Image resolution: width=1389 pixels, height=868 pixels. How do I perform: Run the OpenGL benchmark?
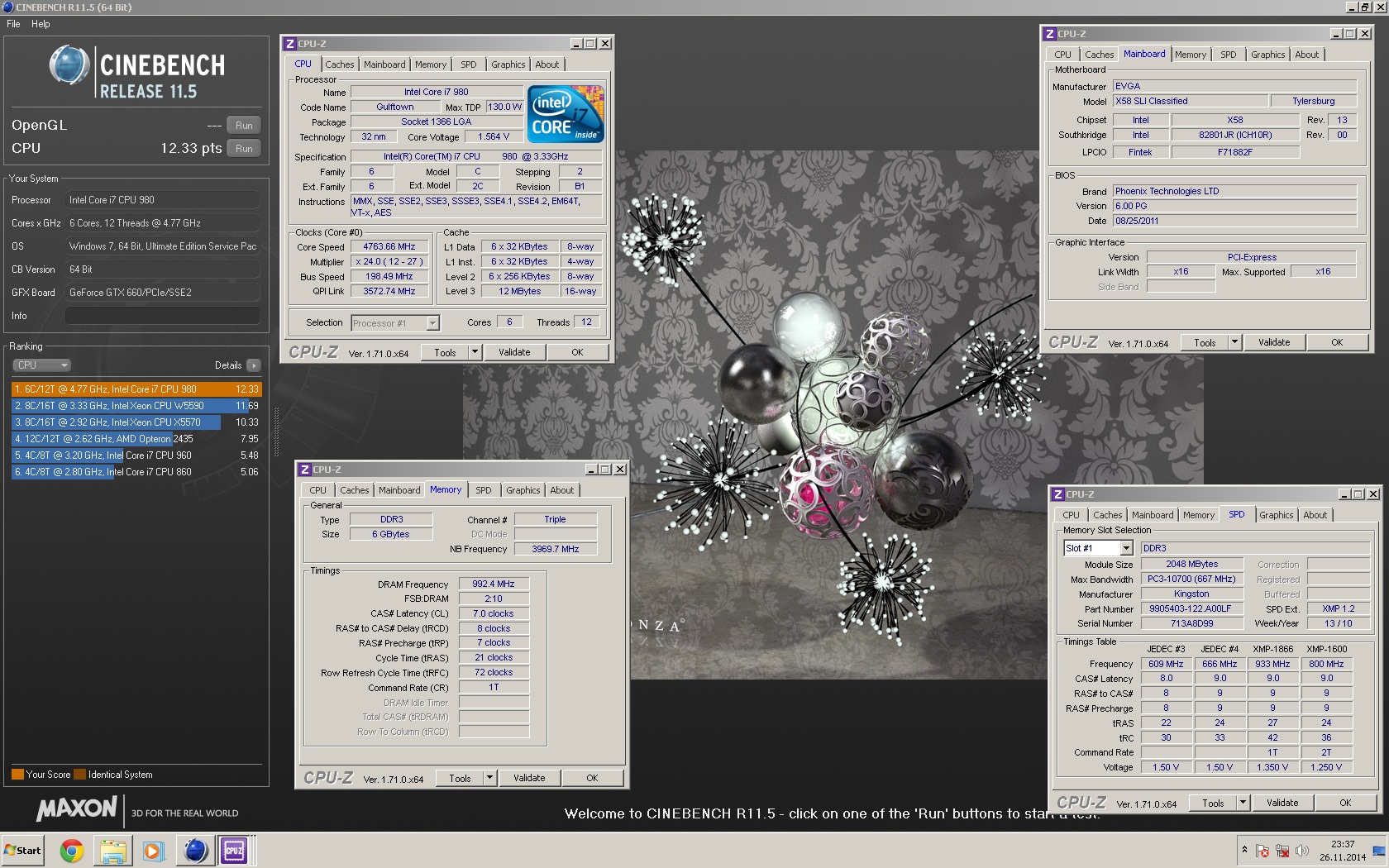[x=244, y=126]
